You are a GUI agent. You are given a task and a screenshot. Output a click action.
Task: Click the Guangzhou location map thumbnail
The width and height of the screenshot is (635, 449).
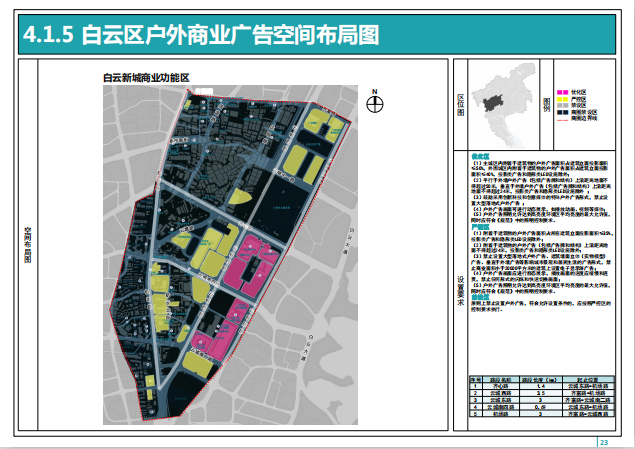click(503, 104)
